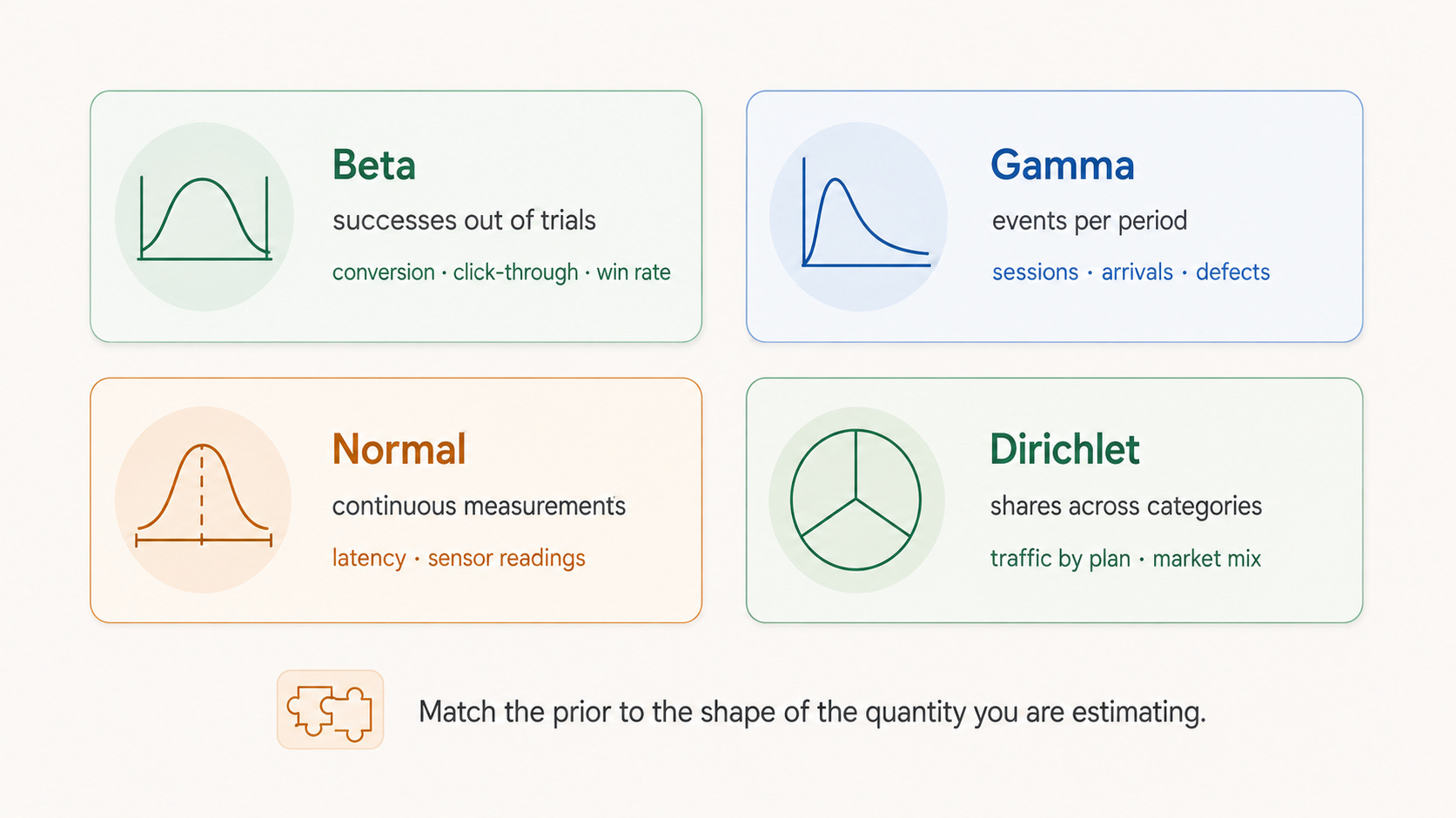Click the 'conversion' example tag
Image resolution: width=1456 pixels, height=818 pixels.
point(384,272)
